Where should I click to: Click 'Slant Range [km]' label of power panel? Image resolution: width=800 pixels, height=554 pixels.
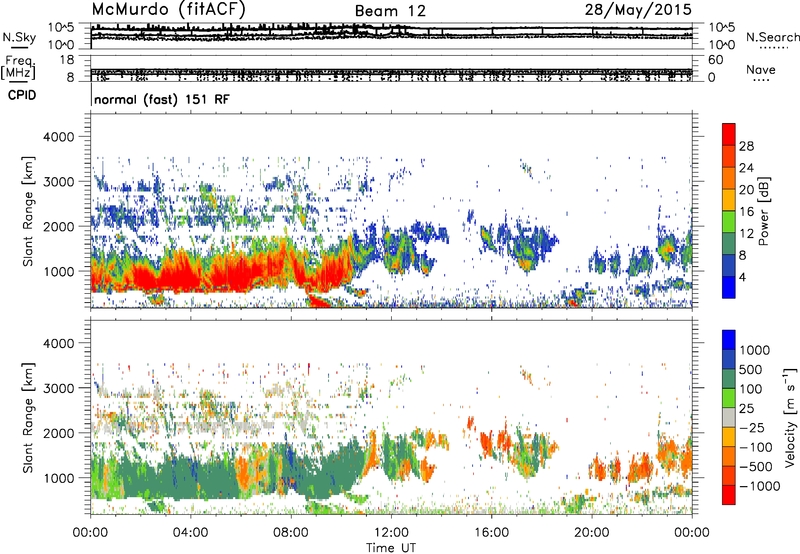(x=28, y=211)
